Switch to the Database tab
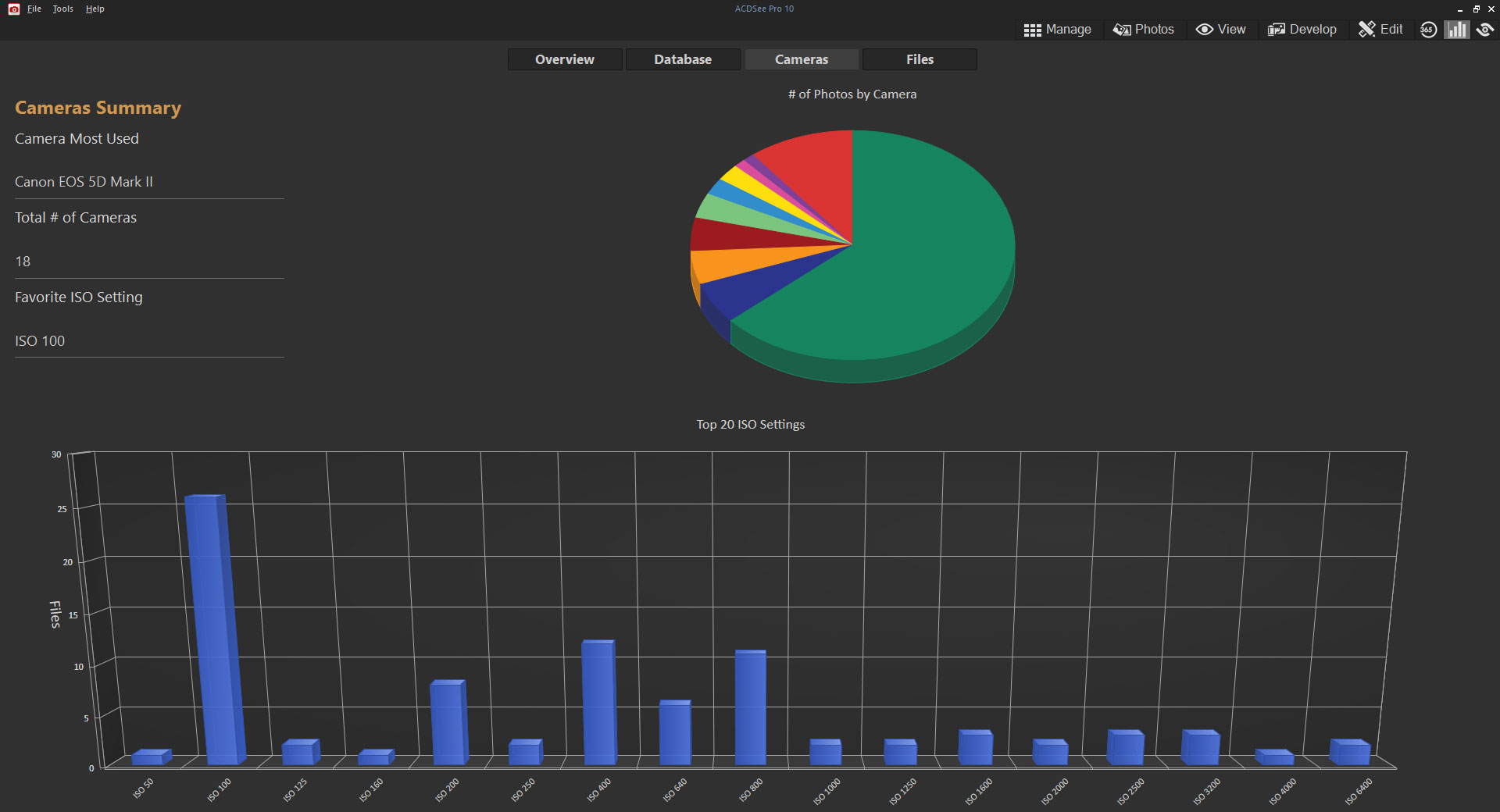The width and height of the screenshot is (1500, 812). click(683, 59)
